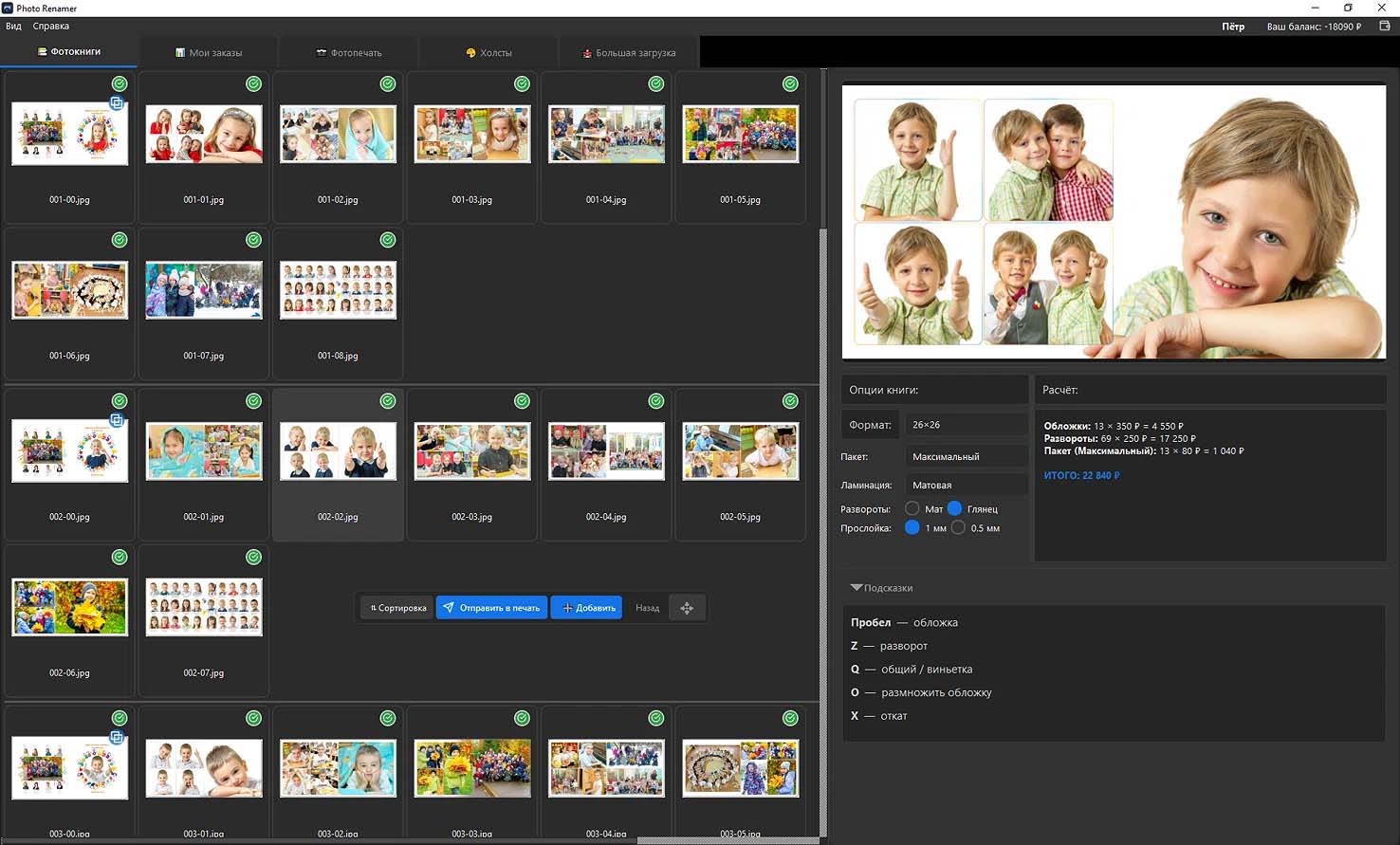Click green checkmark on 002-06.jpg

pyautogui.click(x=120, y=557)
